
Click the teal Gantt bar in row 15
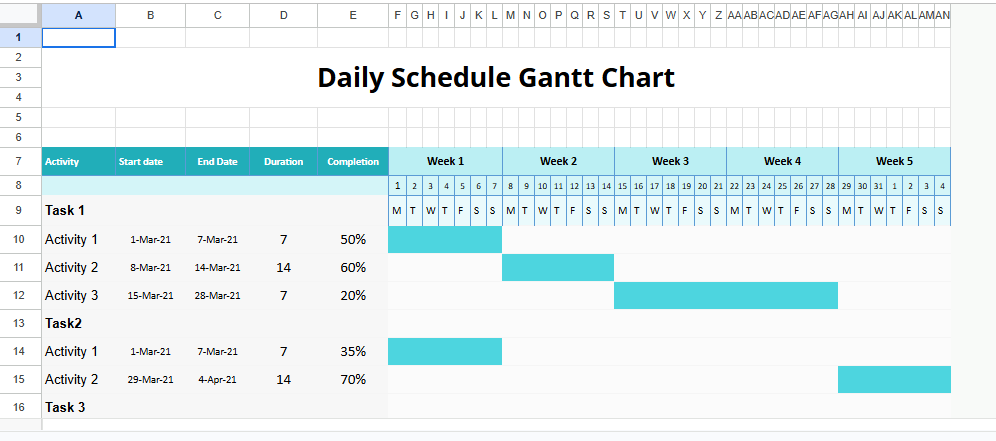click(894, 379)
